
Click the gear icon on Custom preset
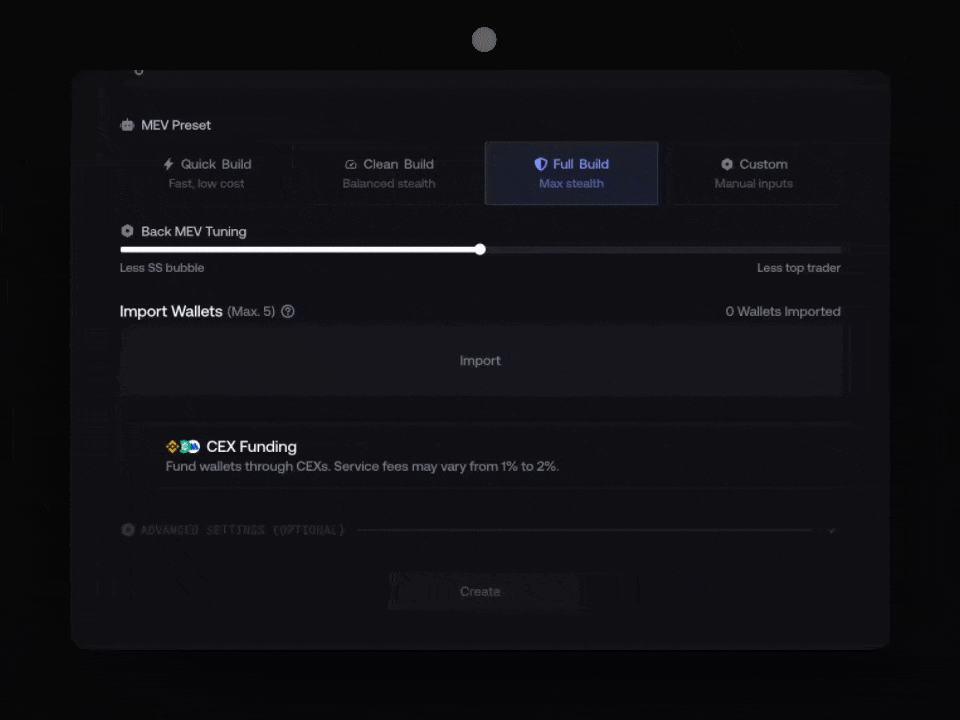pos(727,164)
